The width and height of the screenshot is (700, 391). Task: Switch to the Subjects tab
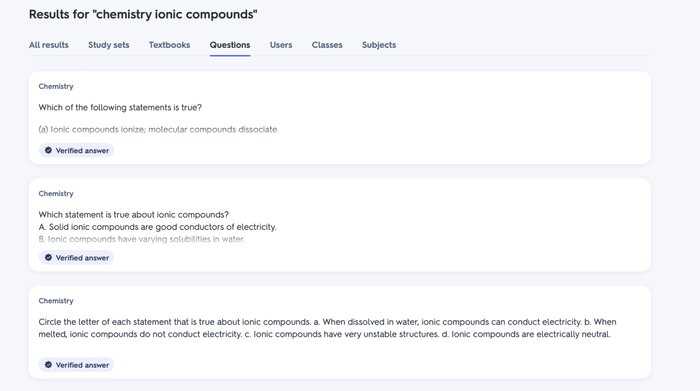point(379,45)
